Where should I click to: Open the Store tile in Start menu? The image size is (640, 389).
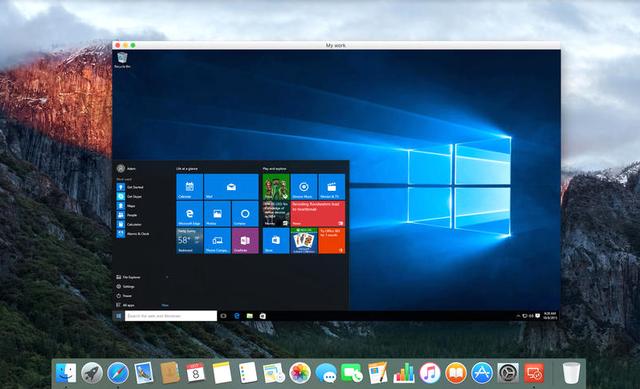click(x=276, y=240)
